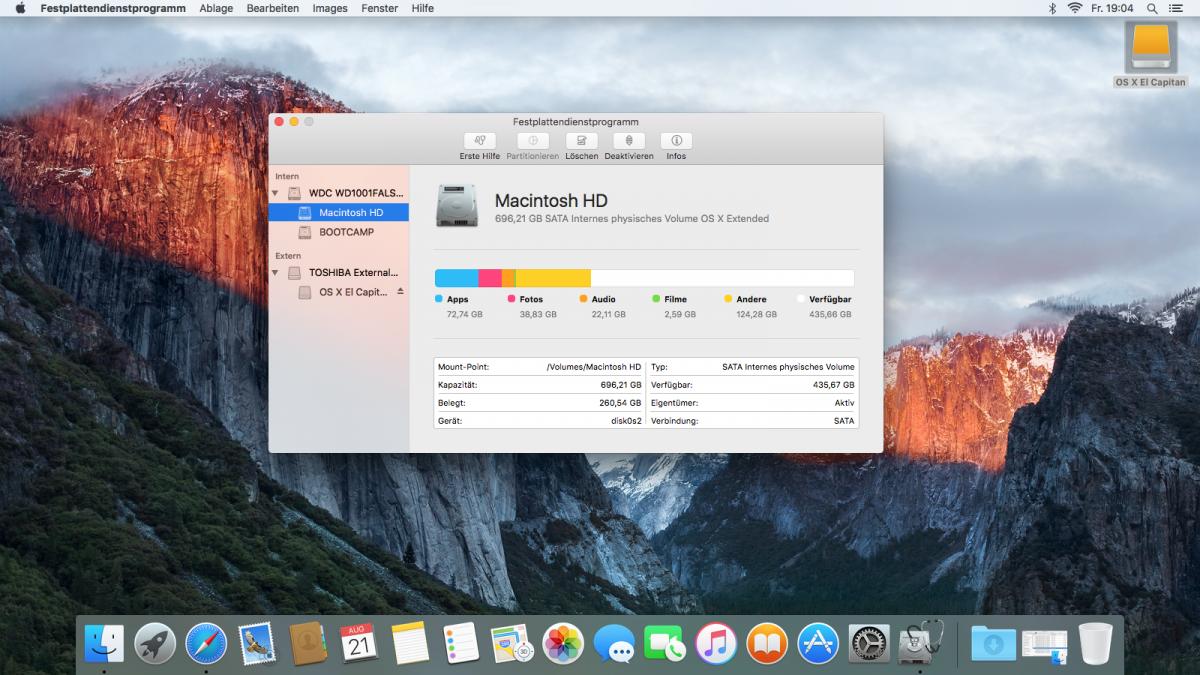Click the Audio legend label
This screenshot has width=1200, height=675.
pyautogui.click(x=603, y=299)
